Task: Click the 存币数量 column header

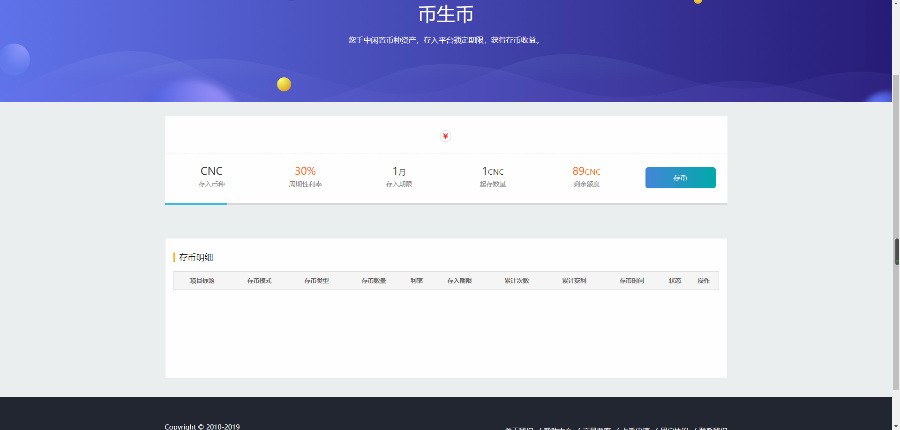Action: pyautogui.click(x=374, y=281)
